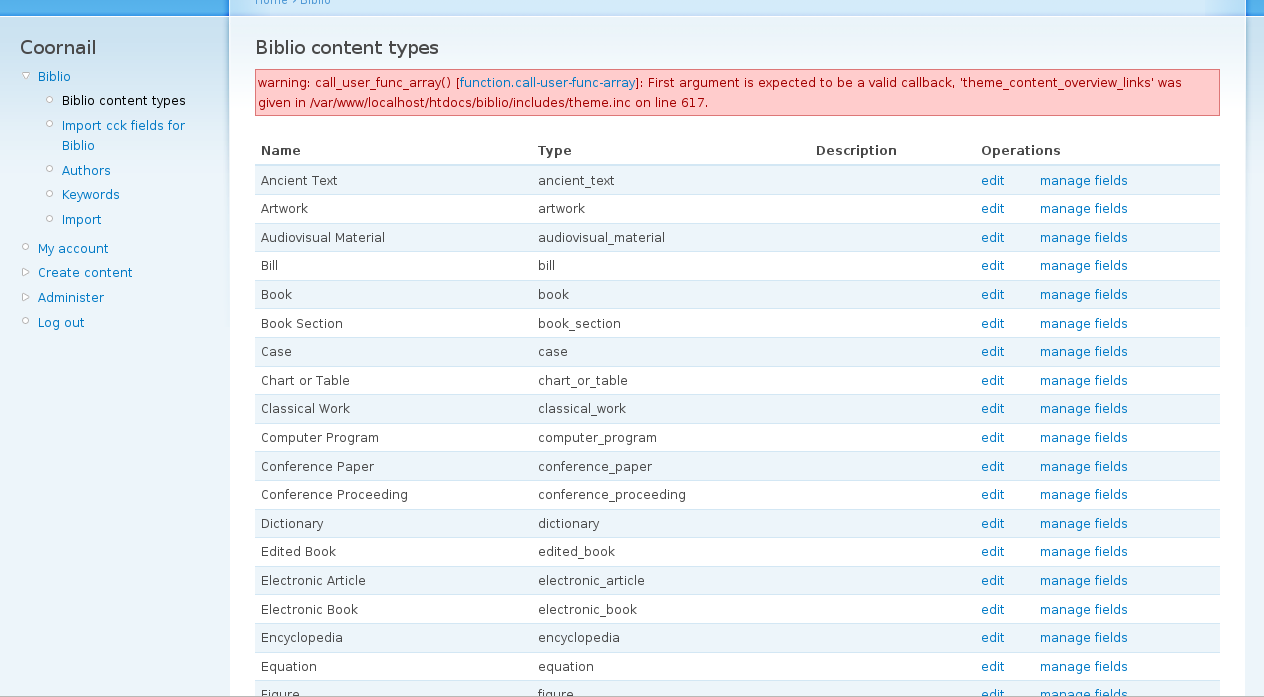Edit the Bill type
Image resolution: width=1264 pixels, height=697 pixels.
(992, 266)
